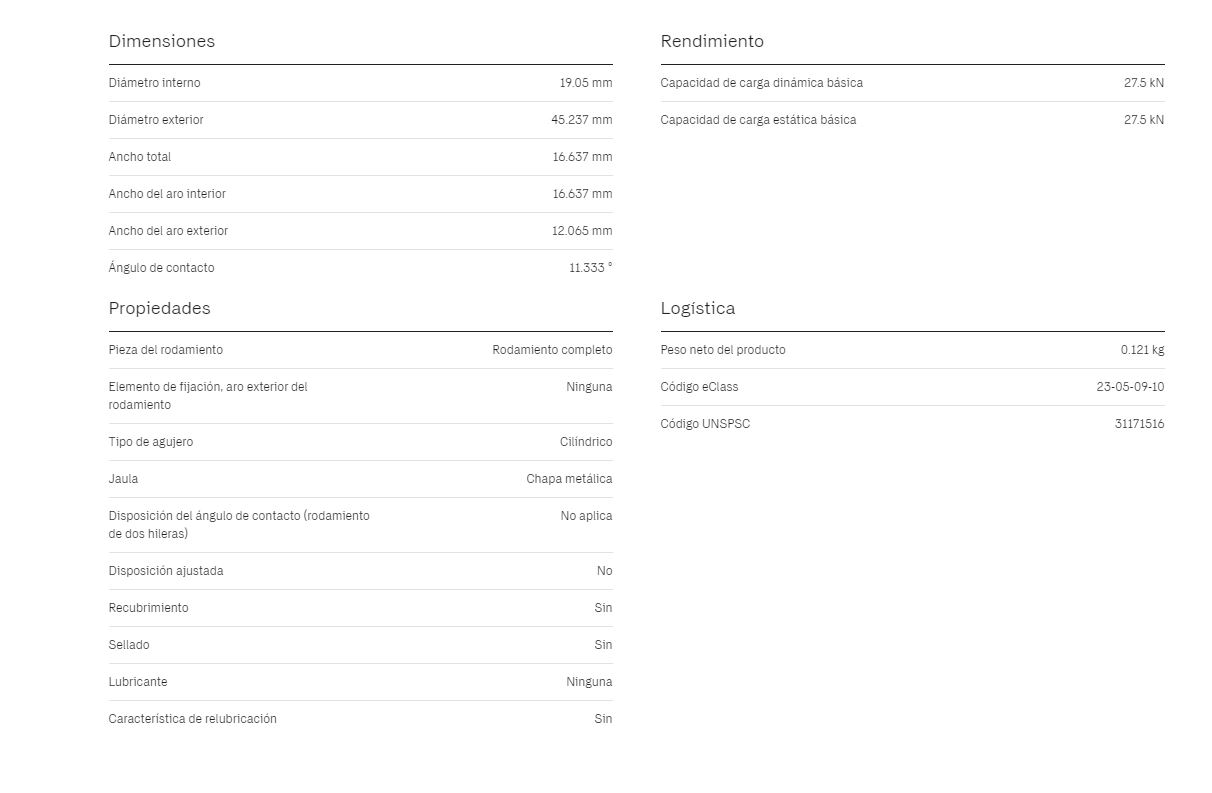Select the Logística section heading
The width and height of the screenshot is (1212, 793).
click(x=697, y=308)
